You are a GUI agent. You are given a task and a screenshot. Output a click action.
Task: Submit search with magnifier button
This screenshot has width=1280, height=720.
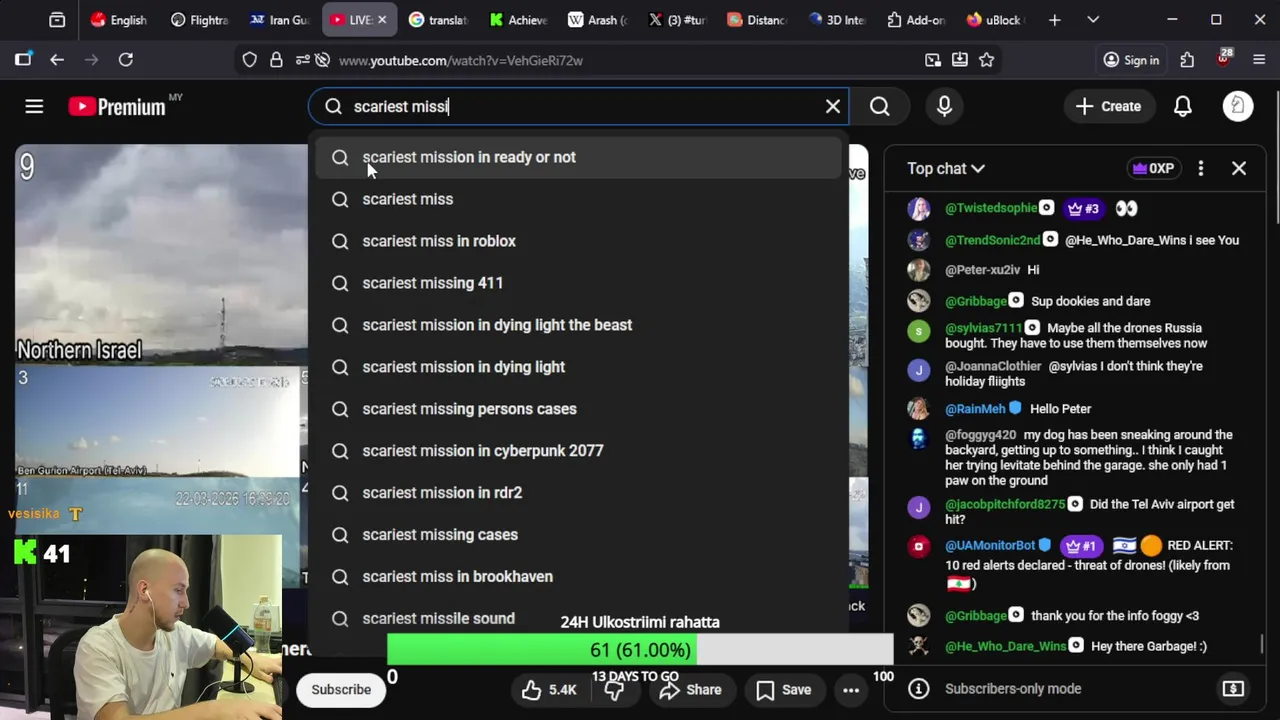pos(879,106)
